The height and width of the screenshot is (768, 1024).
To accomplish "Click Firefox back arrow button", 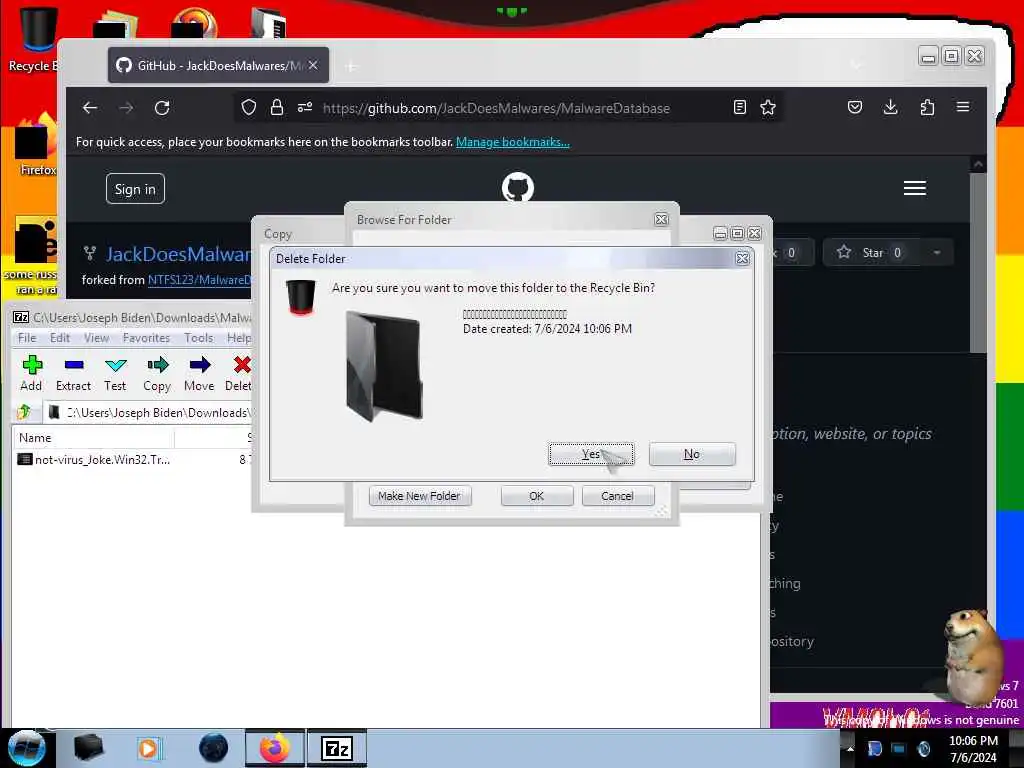I will click(90, 108).
